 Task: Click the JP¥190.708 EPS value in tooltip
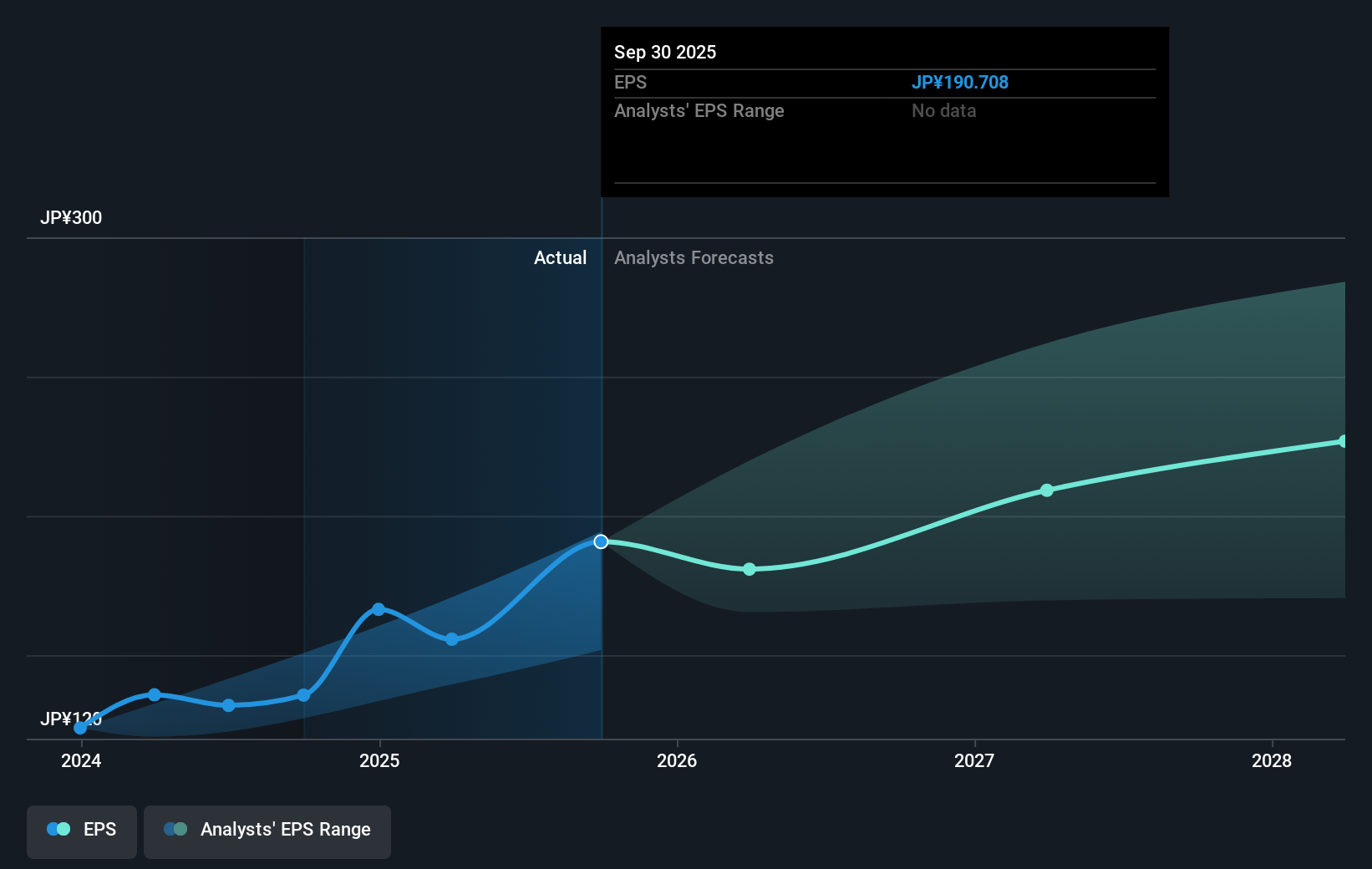tap(960, 83)
